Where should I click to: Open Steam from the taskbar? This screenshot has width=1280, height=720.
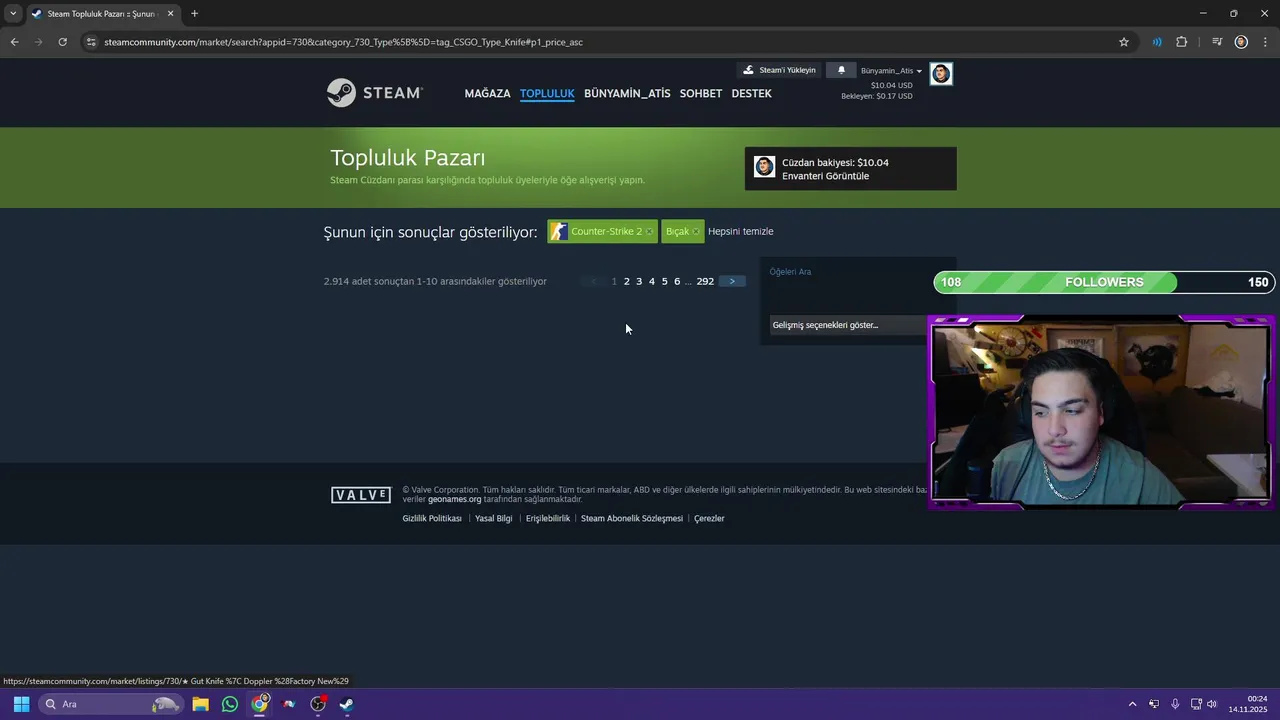click(x=346, y=704)
